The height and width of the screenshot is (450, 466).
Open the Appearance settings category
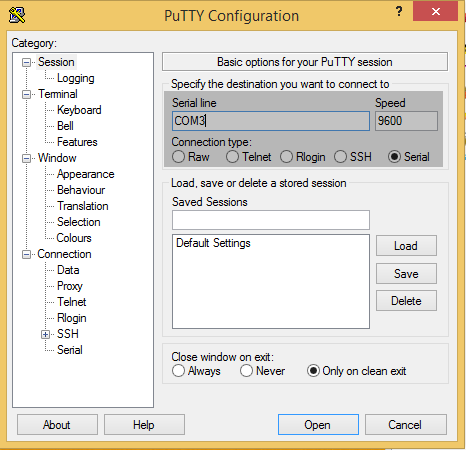click(86, 174)
